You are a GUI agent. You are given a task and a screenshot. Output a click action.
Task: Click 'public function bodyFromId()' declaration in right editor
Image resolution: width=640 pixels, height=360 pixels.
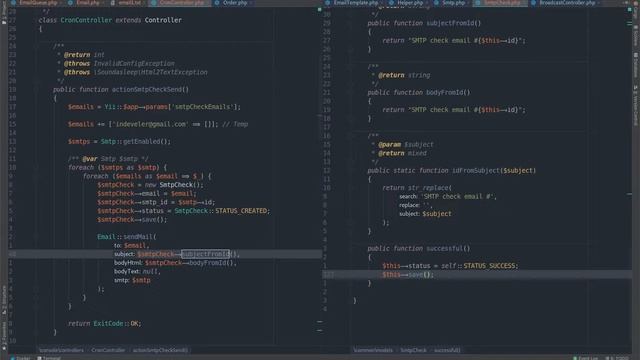tap(419, 92)
